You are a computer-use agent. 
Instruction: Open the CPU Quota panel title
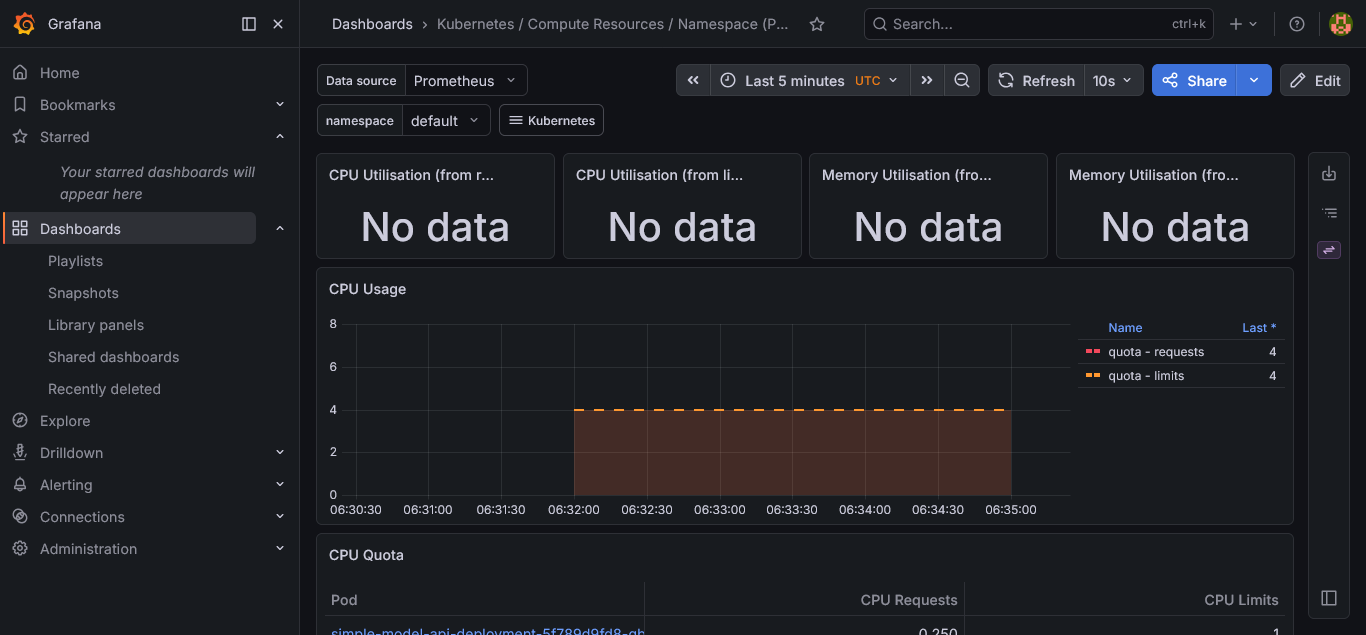pyautogui.click(x=366, y=555)
